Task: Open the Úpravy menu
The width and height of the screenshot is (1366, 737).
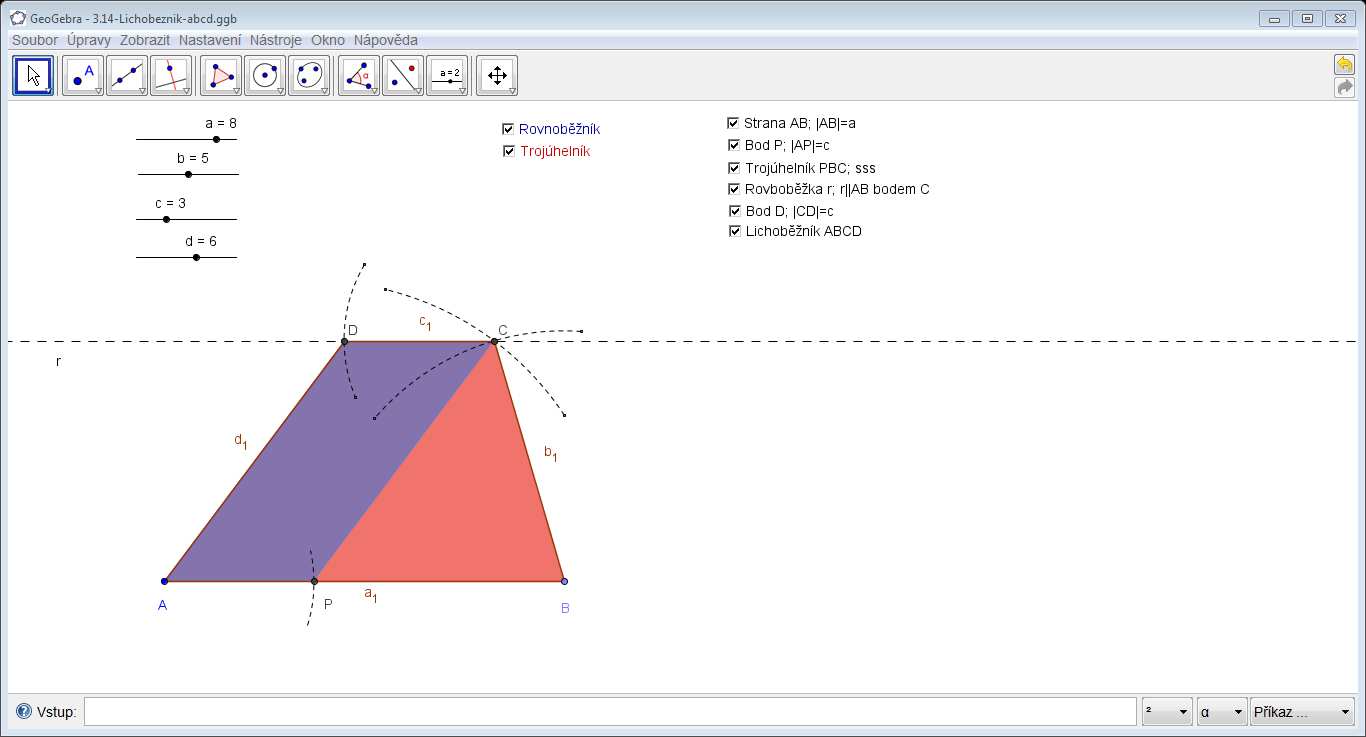Action: tap(89, 40)
